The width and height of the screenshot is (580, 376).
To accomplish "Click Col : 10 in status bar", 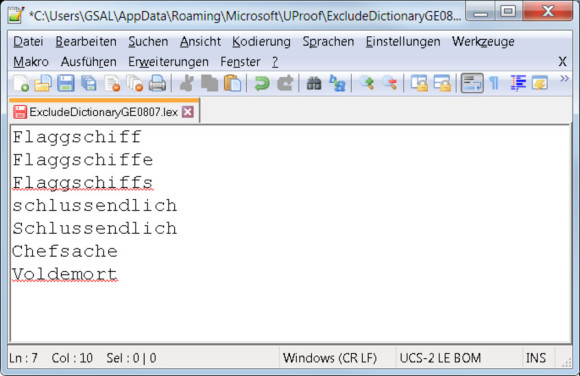I will coord(72,358).
